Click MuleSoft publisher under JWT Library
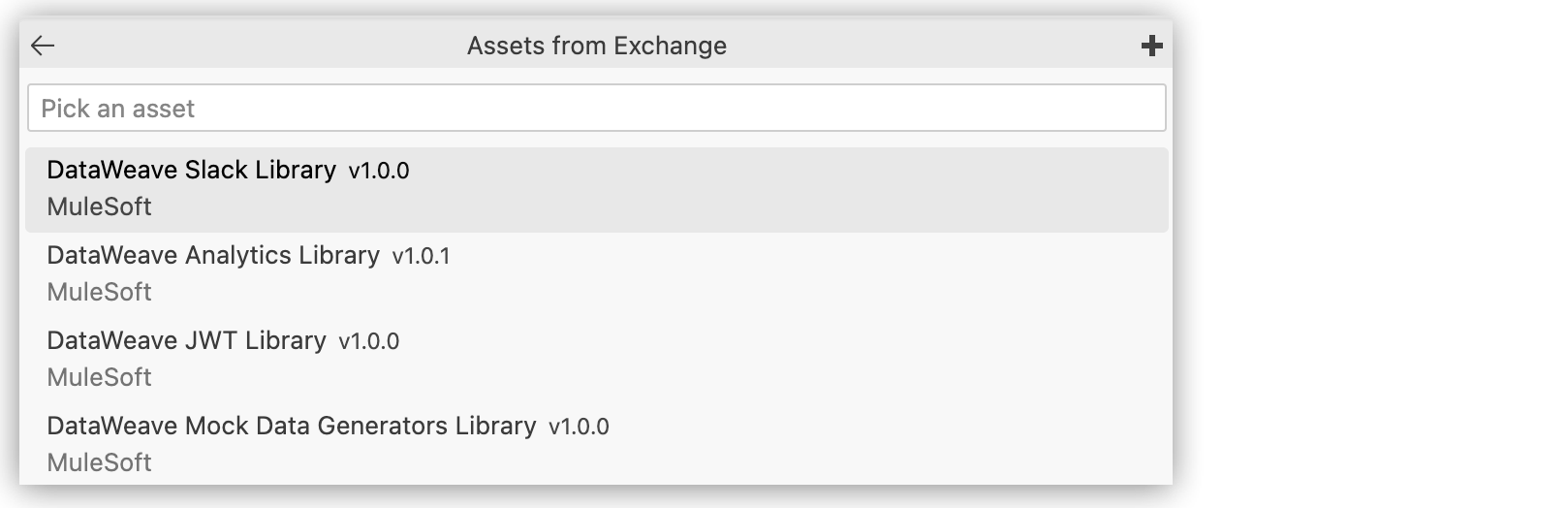Image resolution: width=1568 pixels, height=508 pixels. 99,377
